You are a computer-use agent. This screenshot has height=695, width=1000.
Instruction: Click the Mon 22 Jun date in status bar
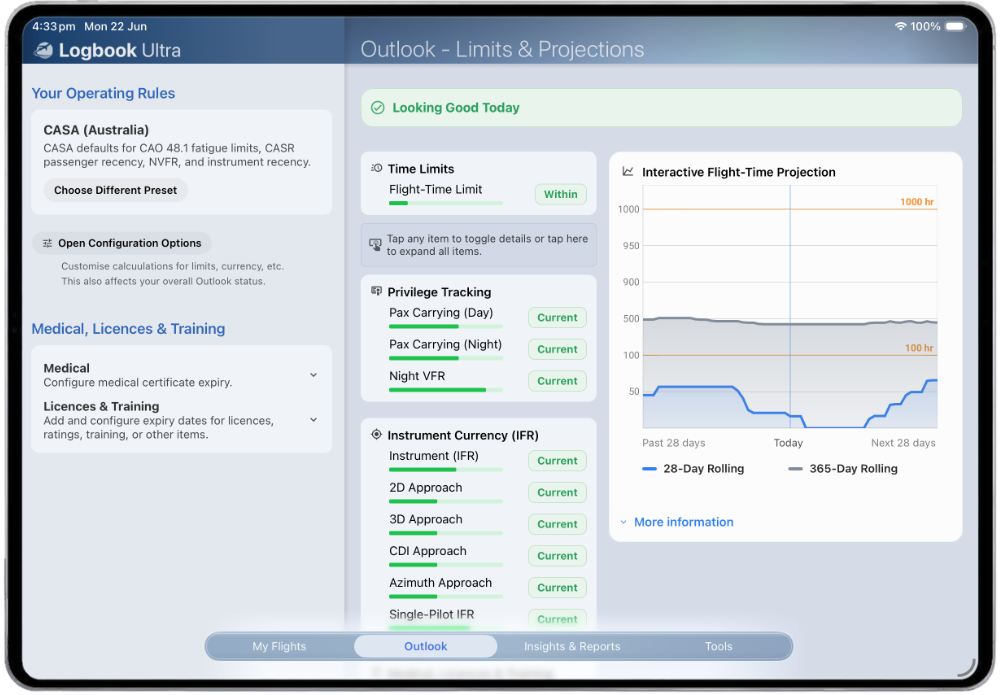(115, 26)
